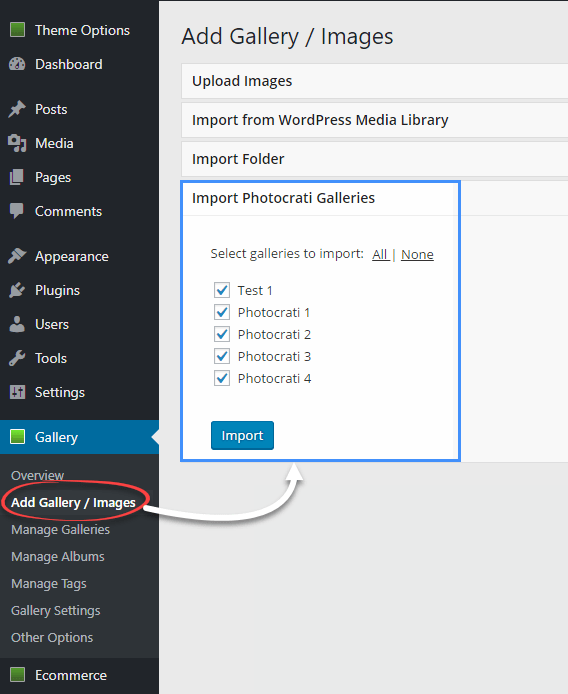Click the Posts pushpin icon
Screen dimensions: 568x694
point(17,109)
